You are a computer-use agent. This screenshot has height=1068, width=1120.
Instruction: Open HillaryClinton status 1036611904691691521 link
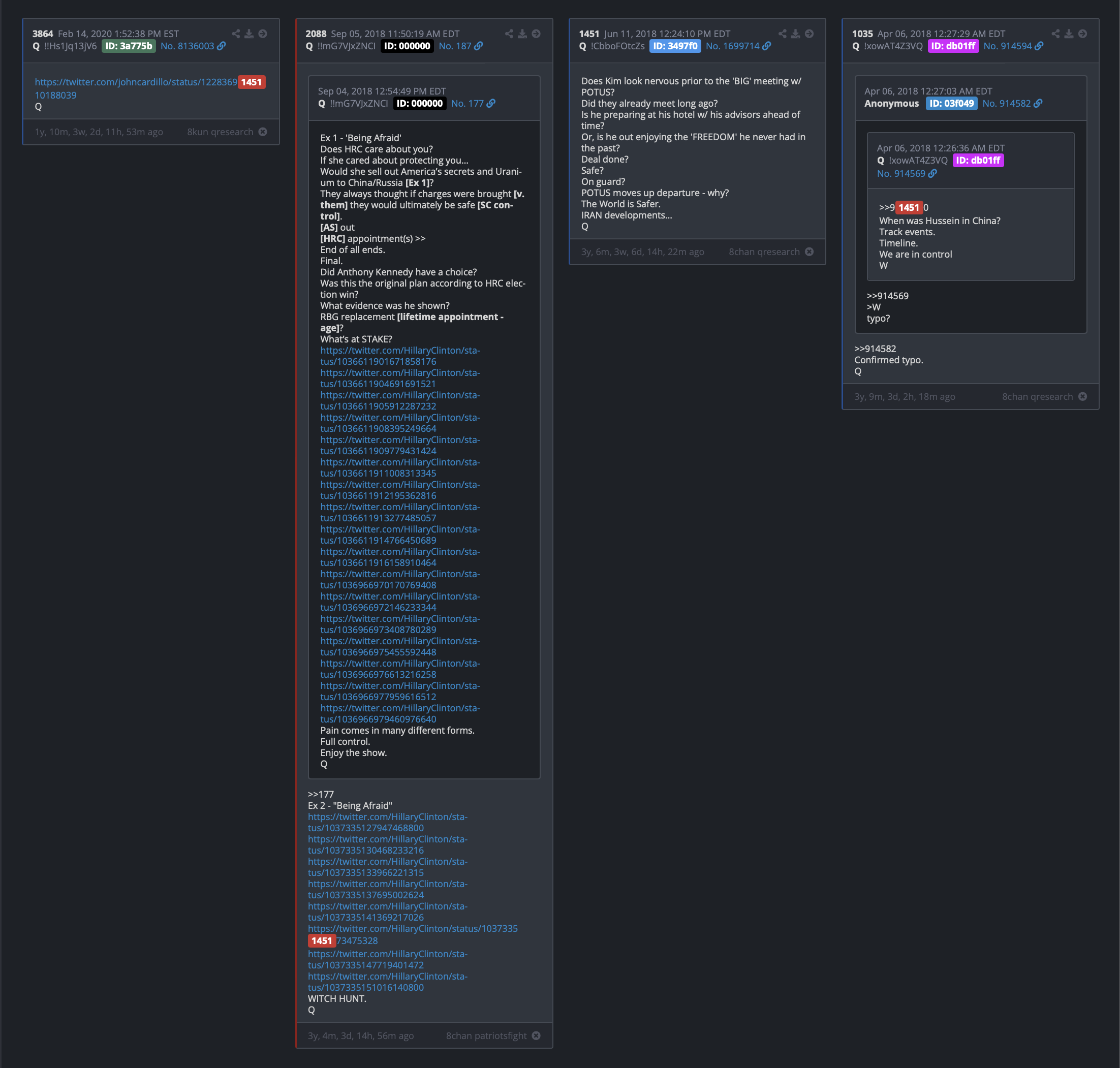tap(400, 378)
